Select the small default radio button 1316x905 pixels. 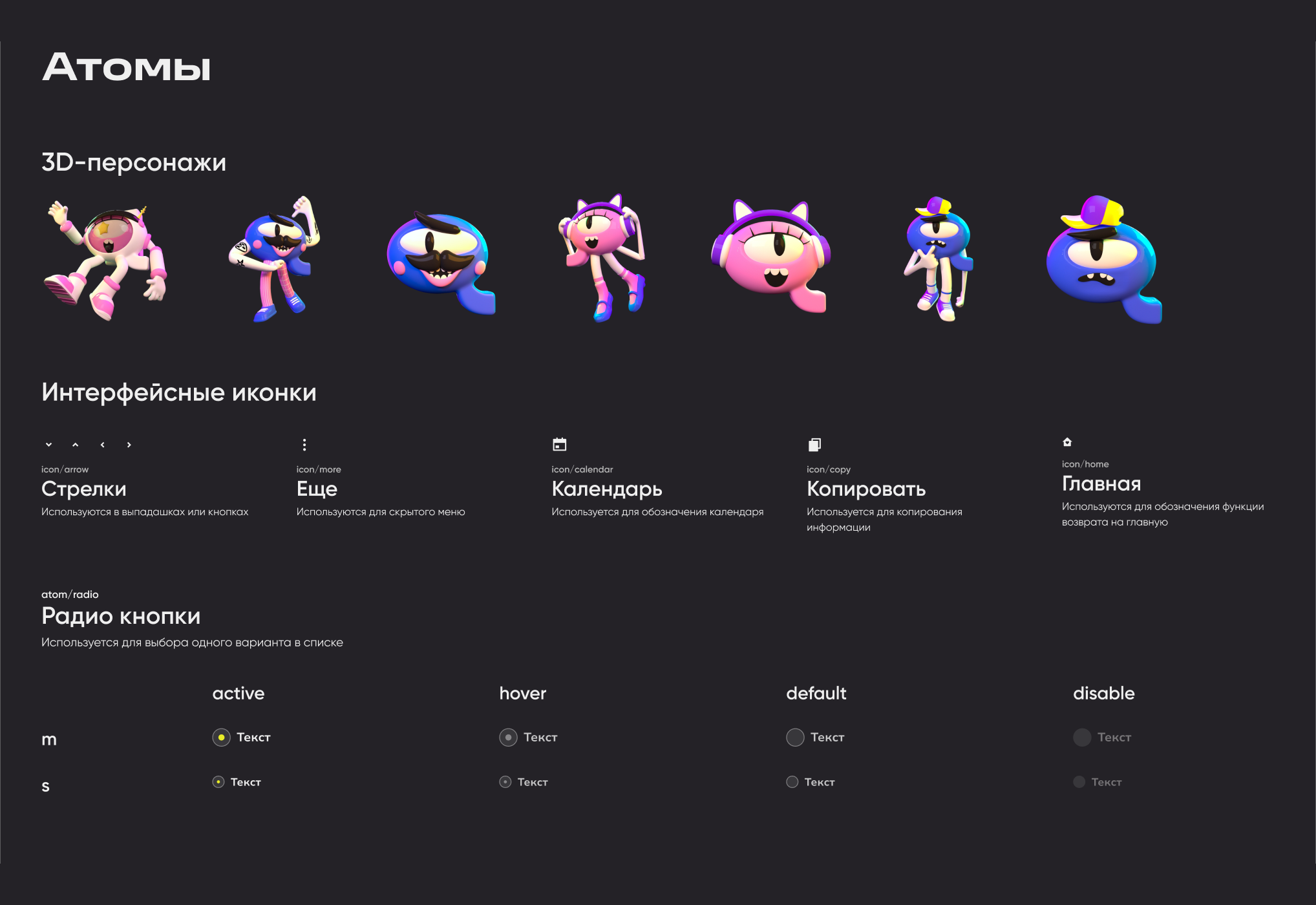[x=792, y=782]
